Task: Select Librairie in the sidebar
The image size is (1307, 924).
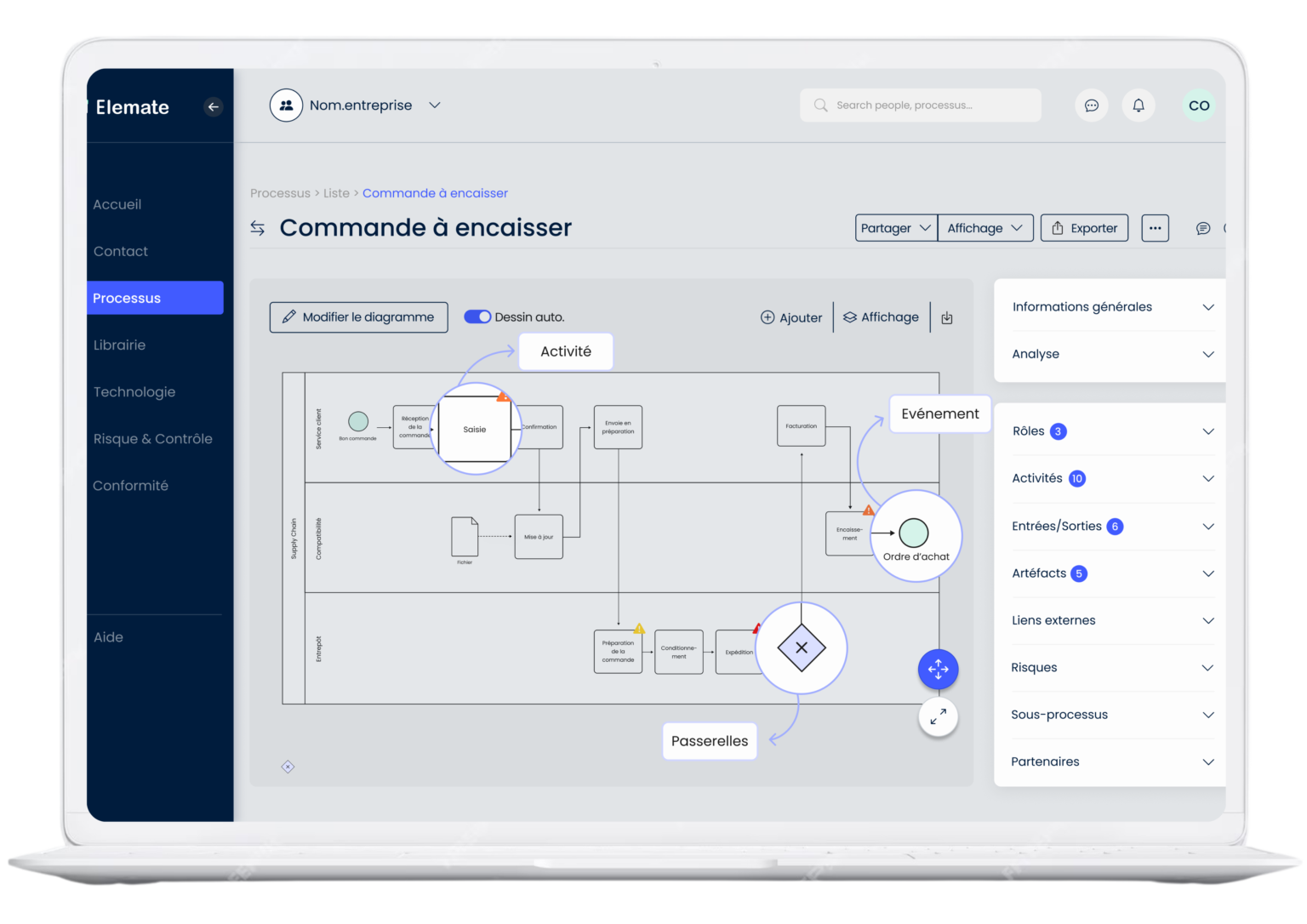Action: 120,345
